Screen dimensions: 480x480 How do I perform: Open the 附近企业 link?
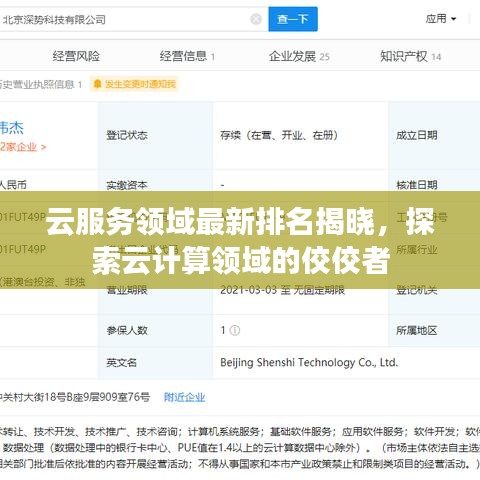pos(184,397)
